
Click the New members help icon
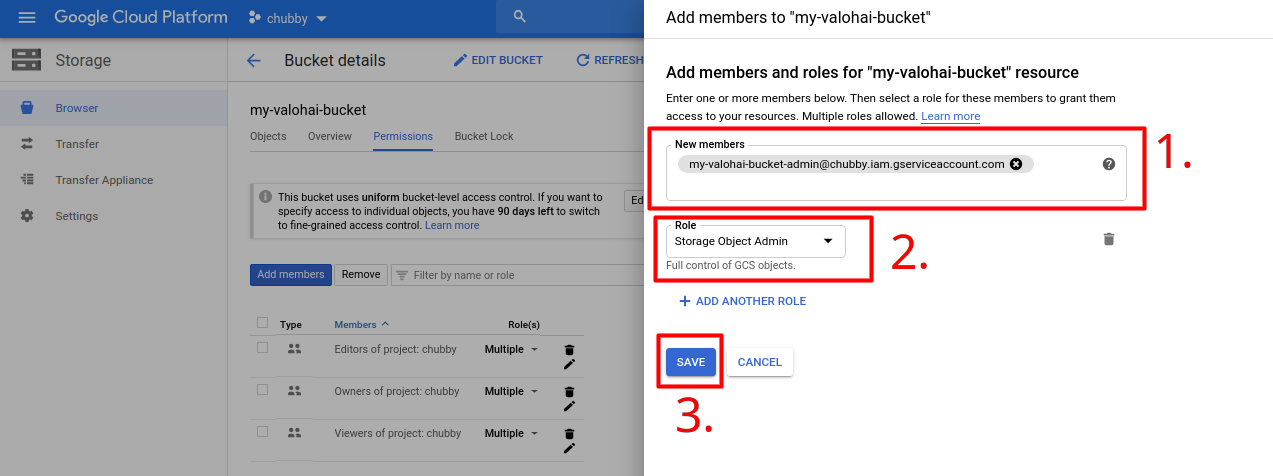click(x=1109, y=164)
